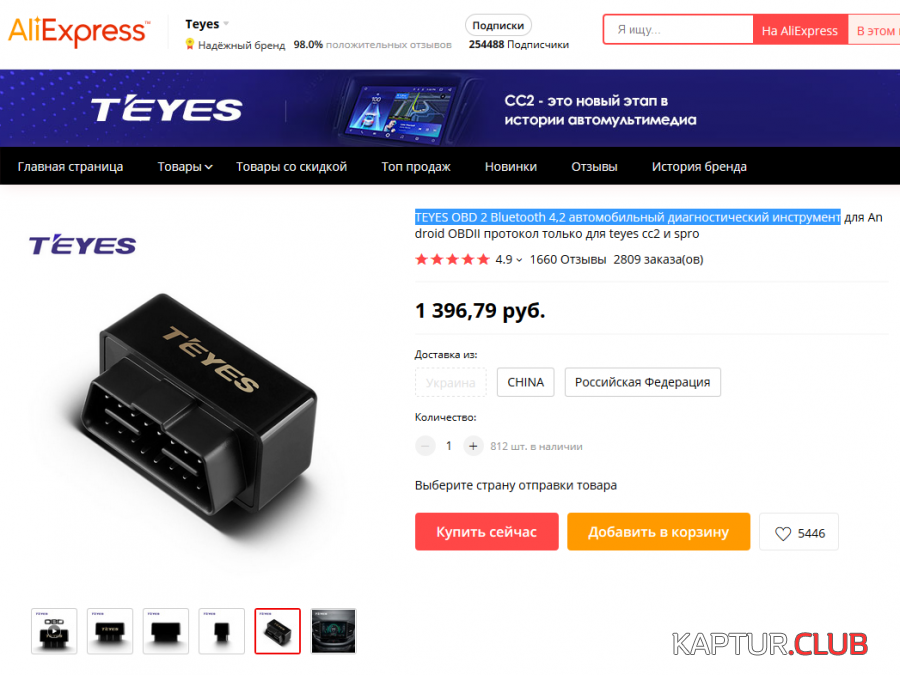Select the car dashboard thumbnail image

333,631
